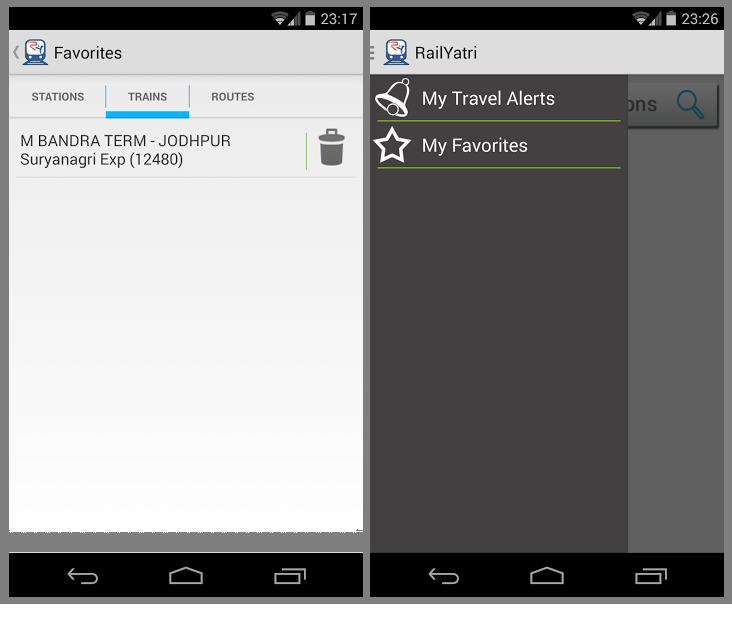Screen dimensions: 732x644
Task: Select the TRAINS tab
Action: [x=148, y=97]
